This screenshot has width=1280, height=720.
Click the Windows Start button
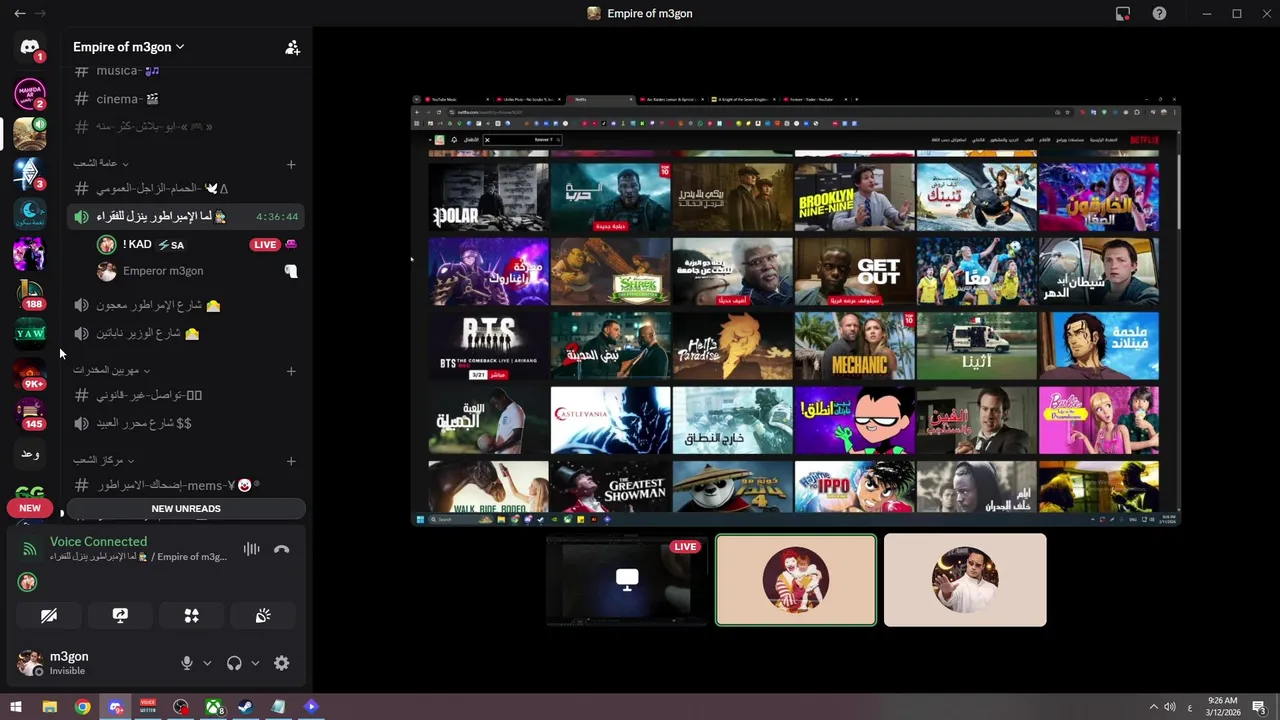pyautogui.click(x=16, y=707)
